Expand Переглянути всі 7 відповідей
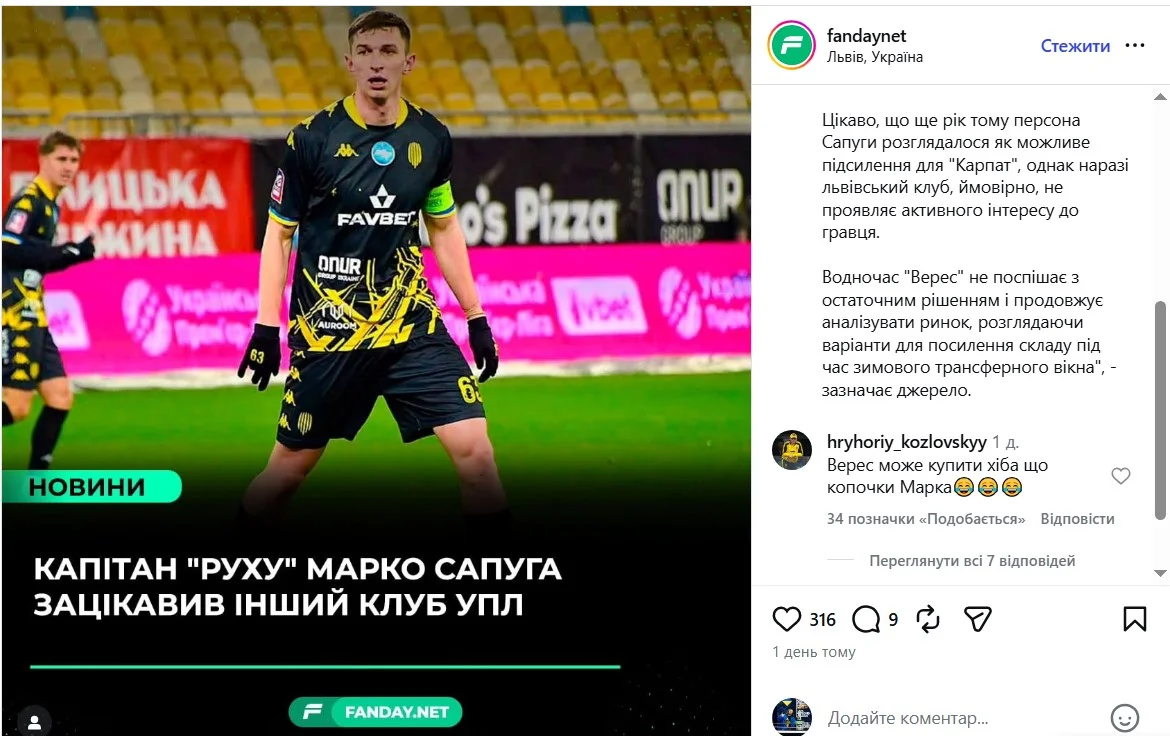This screenshot has height=736, width=1170. click(x=972, y=561)
